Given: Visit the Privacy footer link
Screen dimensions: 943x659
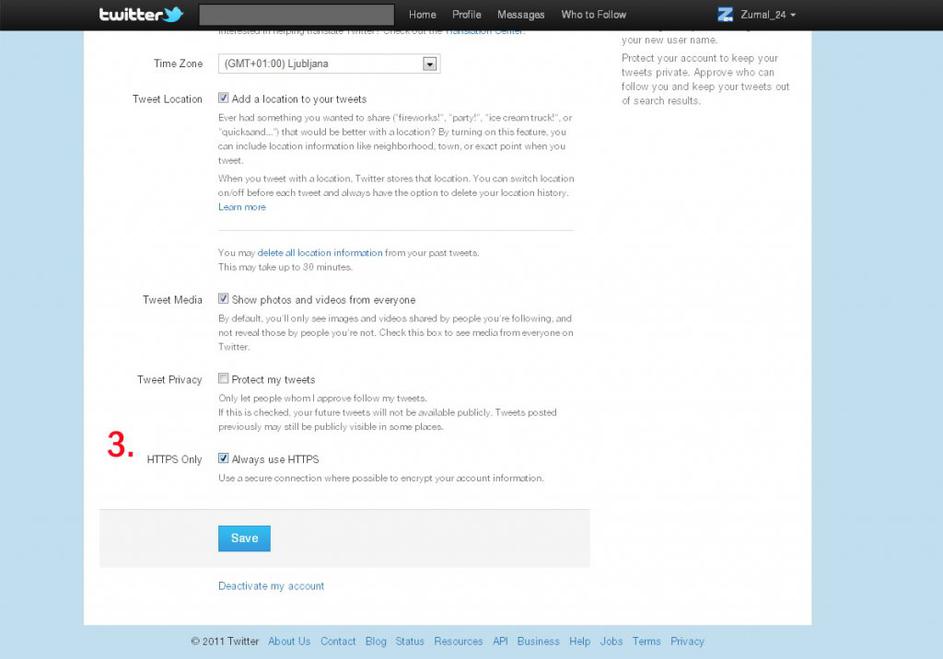Looking at the screenshot, I should pos(687,642).
